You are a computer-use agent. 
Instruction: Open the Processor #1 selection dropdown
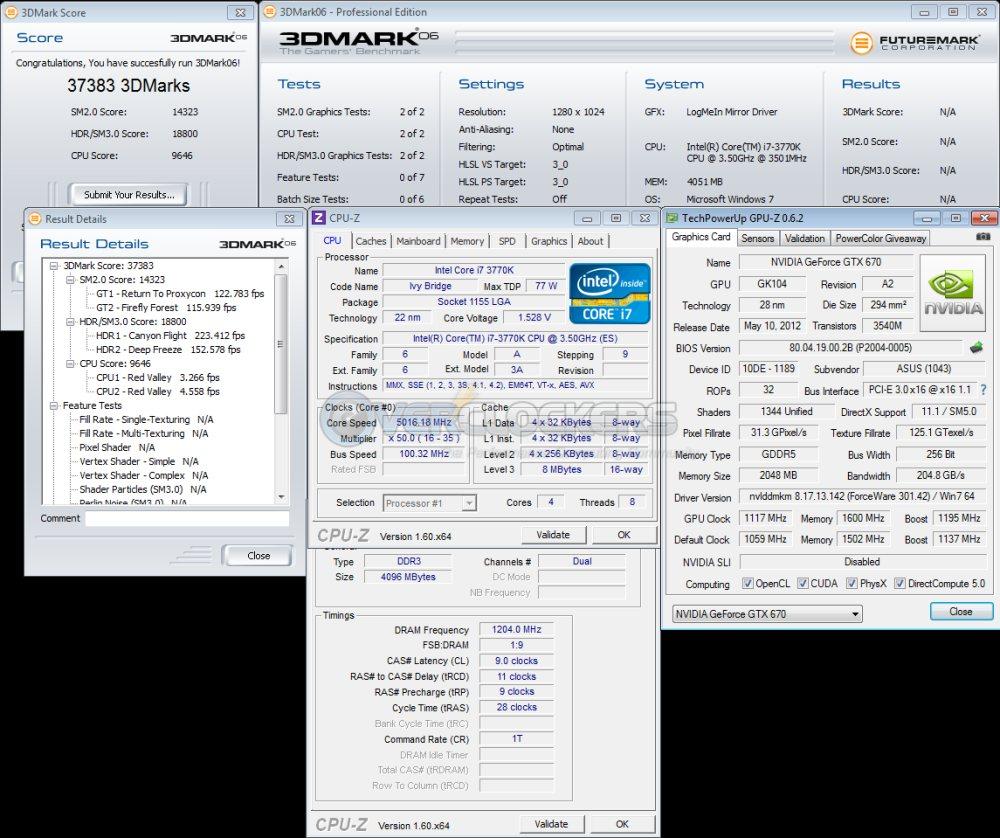[429, 503]
